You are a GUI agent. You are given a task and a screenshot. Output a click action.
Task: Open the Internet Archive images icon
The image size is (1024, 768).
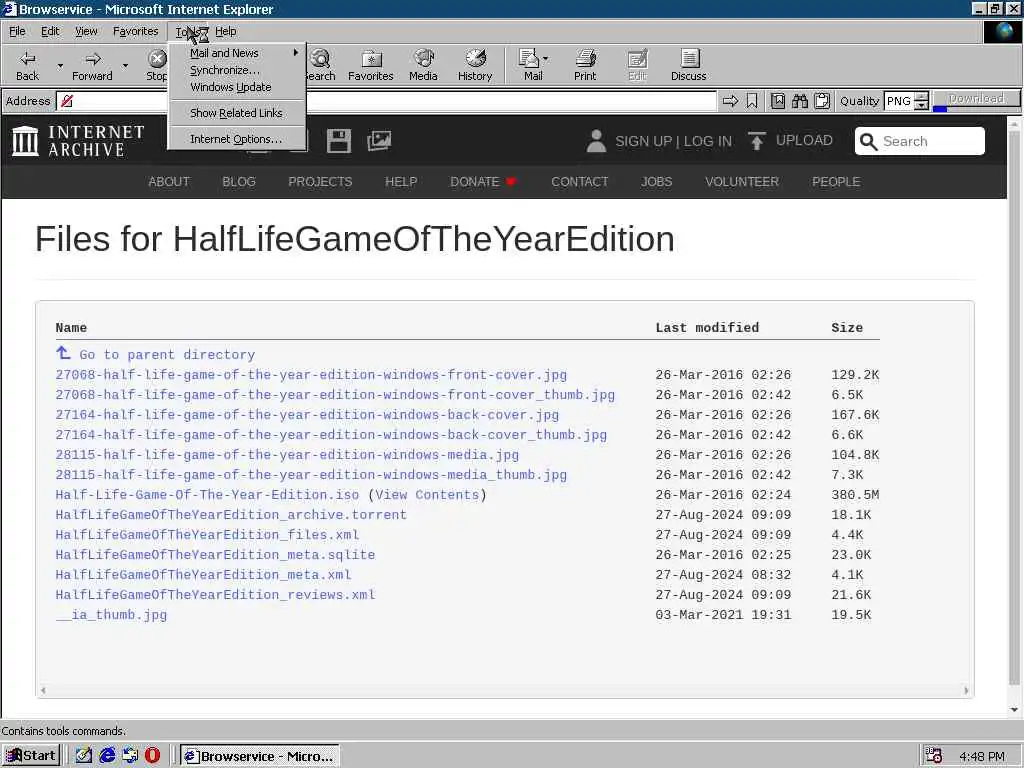pyautogui.click(x=379, y=140)
